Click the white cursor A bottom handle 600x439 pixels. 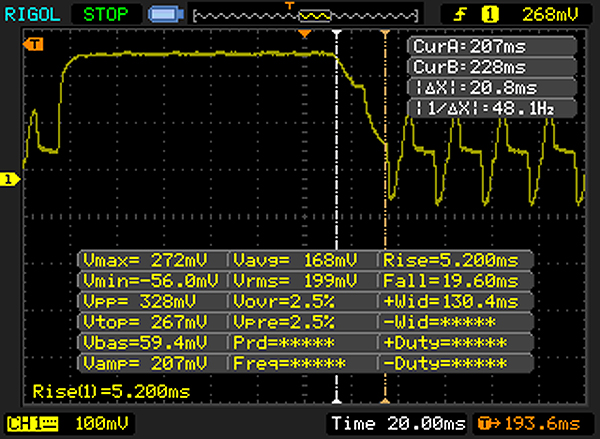click(337, 401)
